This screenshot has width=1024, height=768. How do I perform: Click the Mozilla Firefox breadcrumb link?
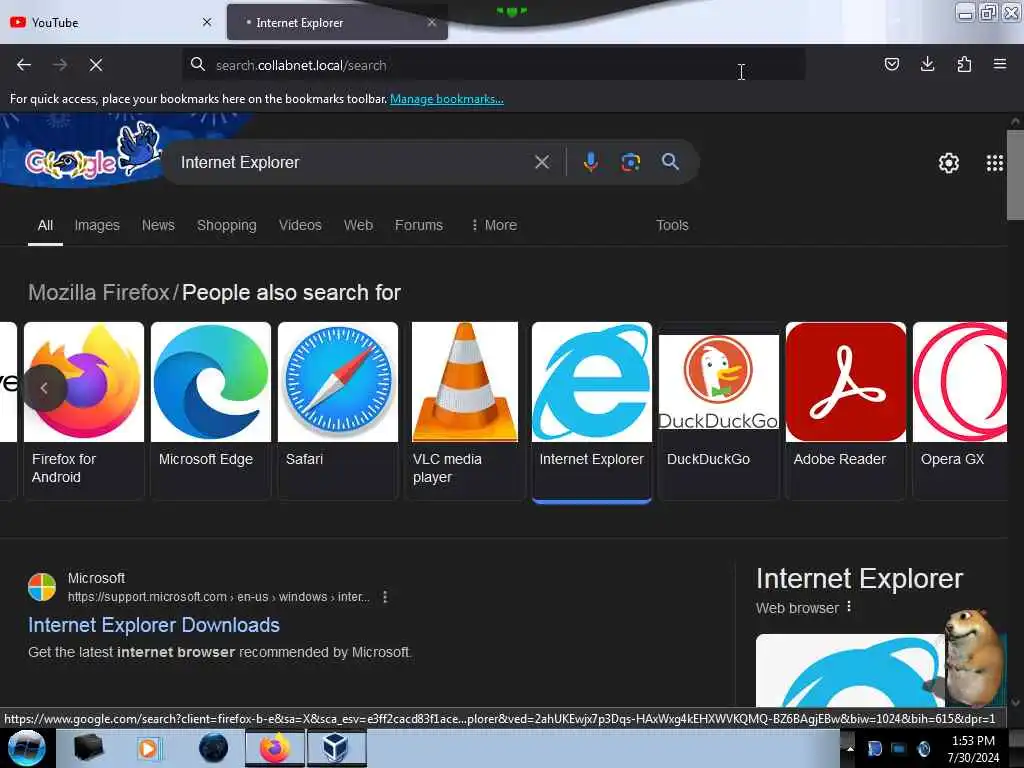pos(99,293)
